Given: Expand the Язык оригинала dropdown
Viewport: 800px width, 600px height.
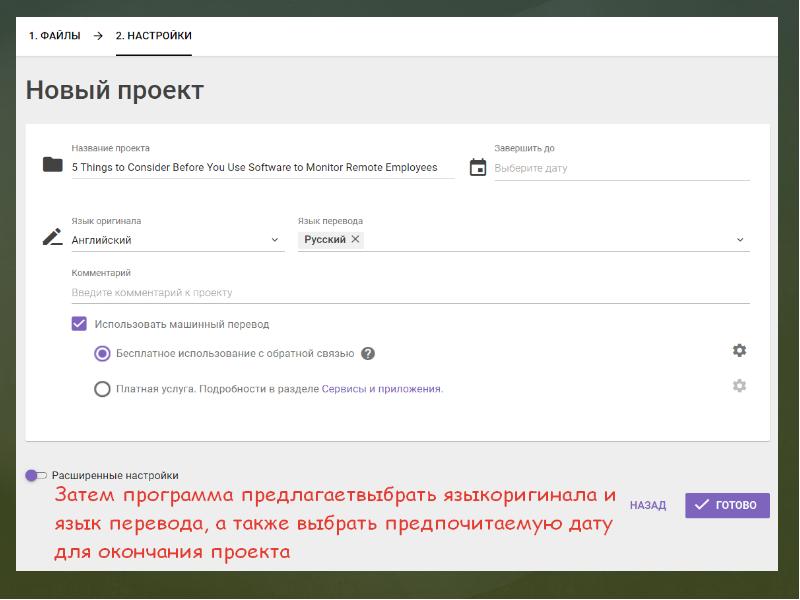Looking at the screenshot, I should [276, 240].
